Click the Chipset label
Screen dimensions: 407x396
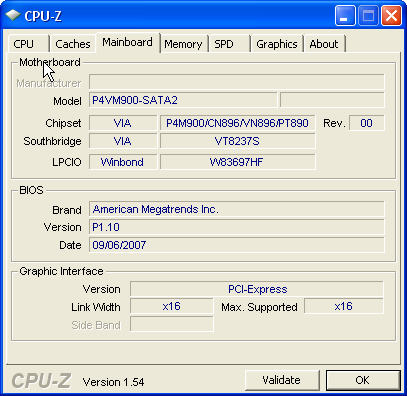click(x=63, y=123)
